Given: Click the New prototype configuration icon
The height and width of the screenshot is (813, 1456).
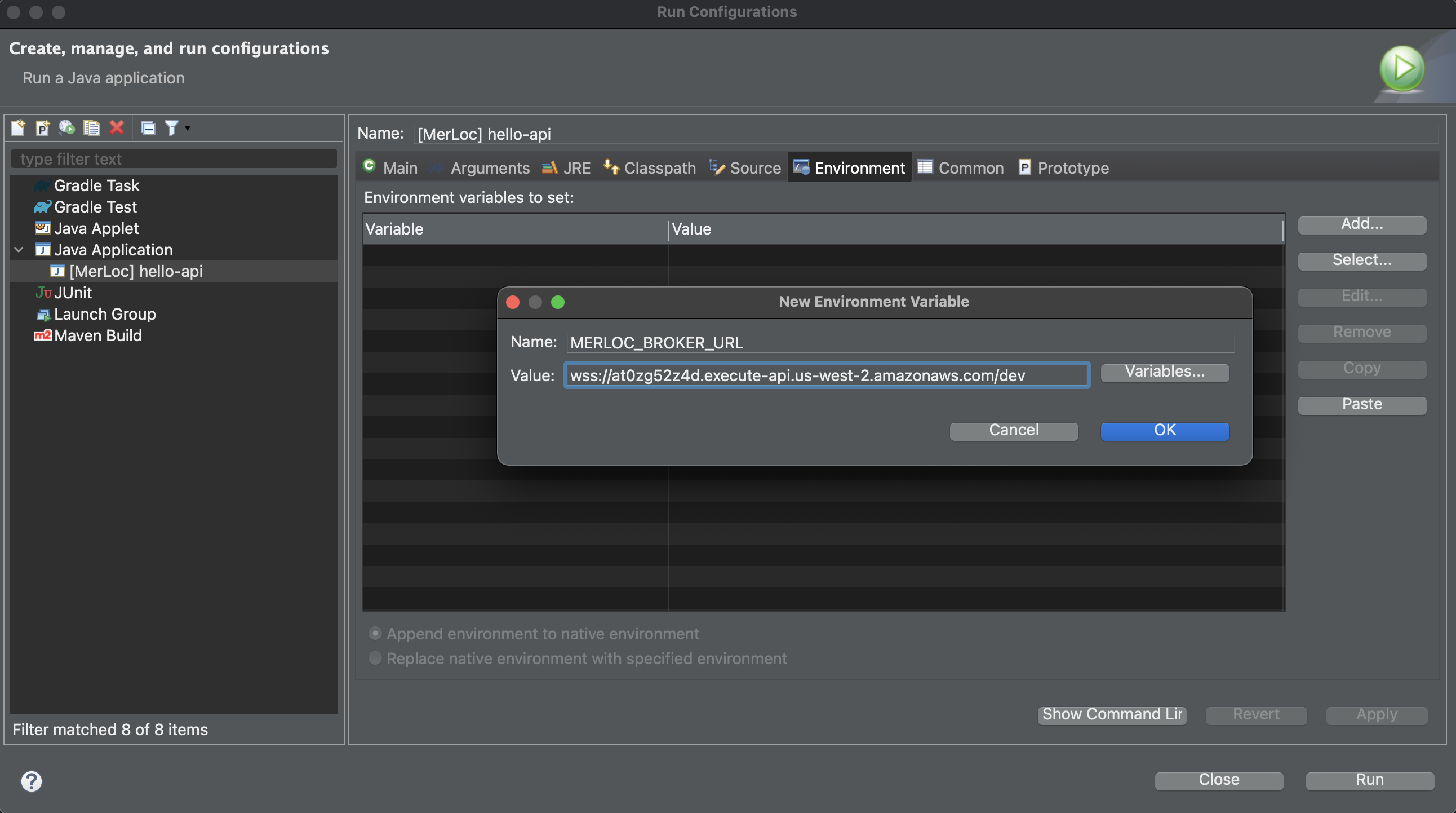Looking at the screenshot, I should (42, 128).
